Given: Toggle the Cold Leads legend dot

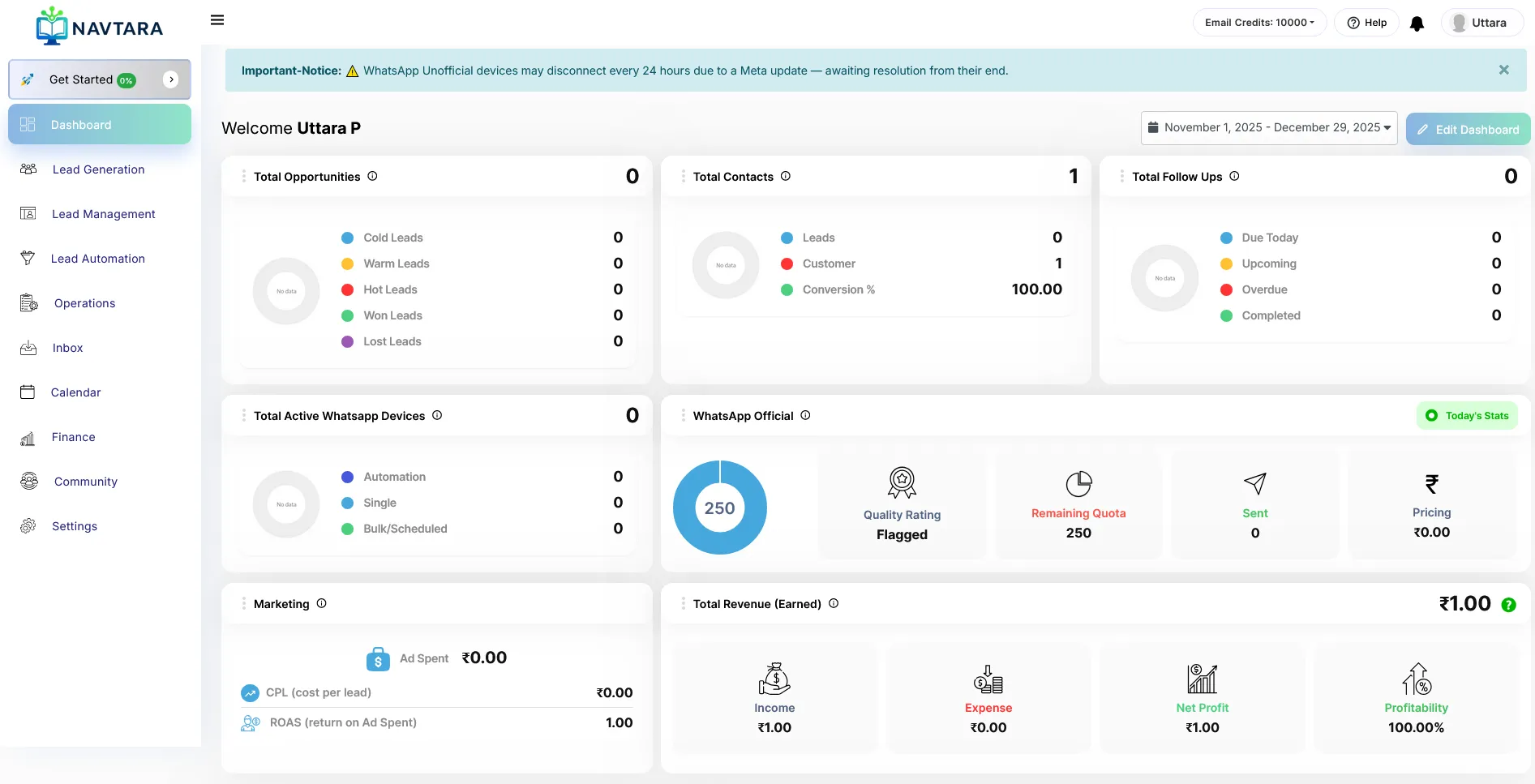Looking at the screenshot, I should 347,238.
